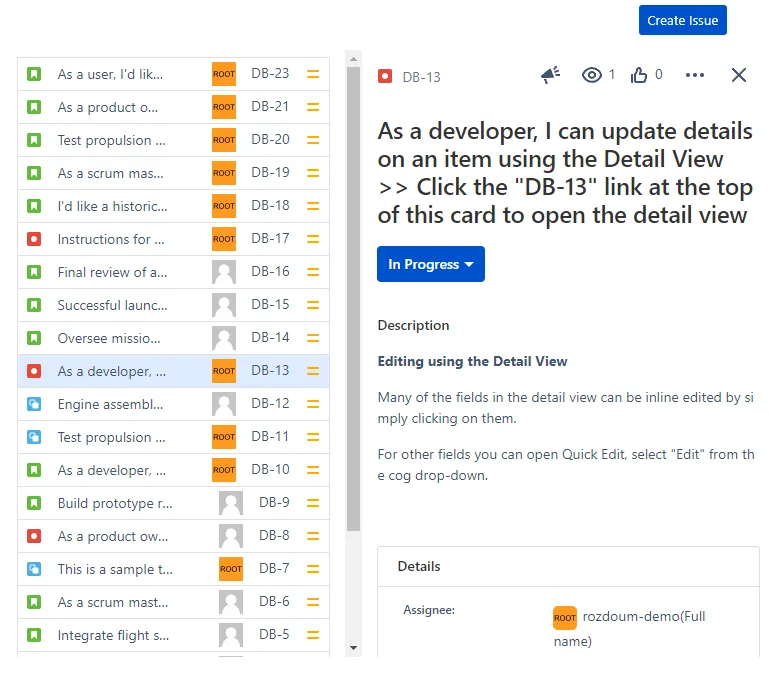Click story type icon in DB-19 row
This screenshot has width=769, height=686.
click(34, 173)
